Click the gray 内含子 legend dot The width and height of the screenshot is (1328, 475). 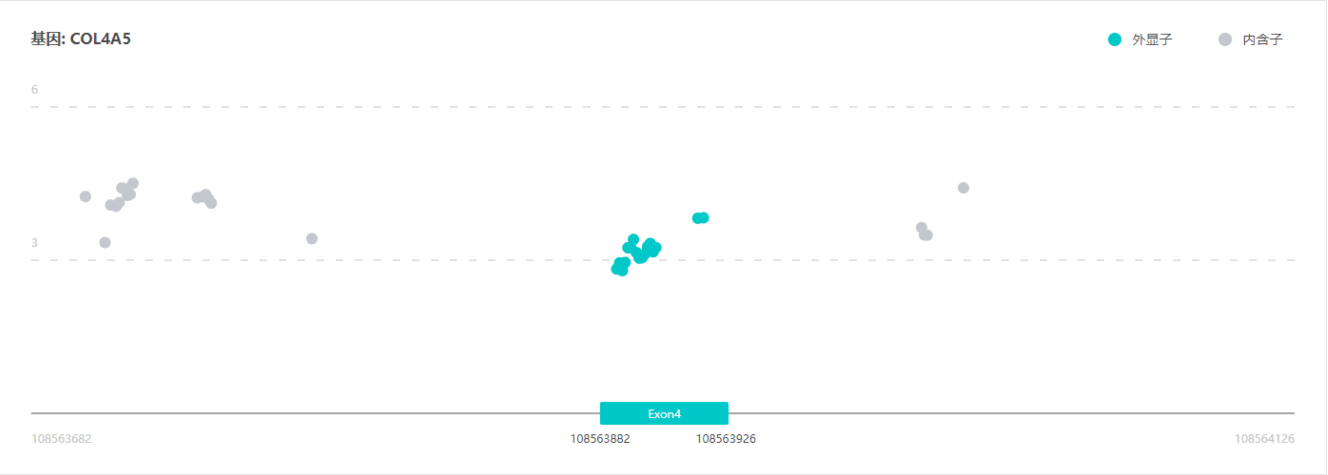pos(1225,40)
